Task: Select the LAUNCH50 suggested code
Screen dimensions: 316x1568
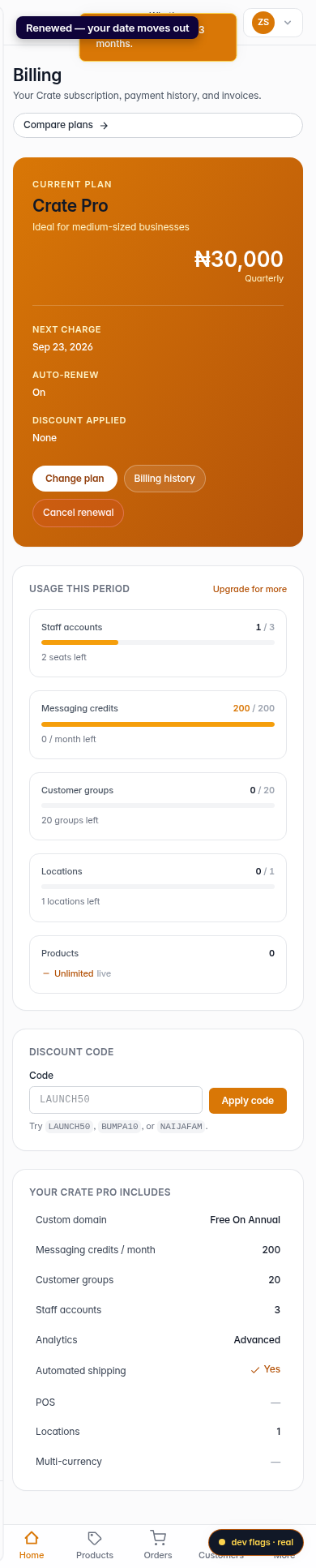Action: pyautogui.click(x=69, y=1127)
